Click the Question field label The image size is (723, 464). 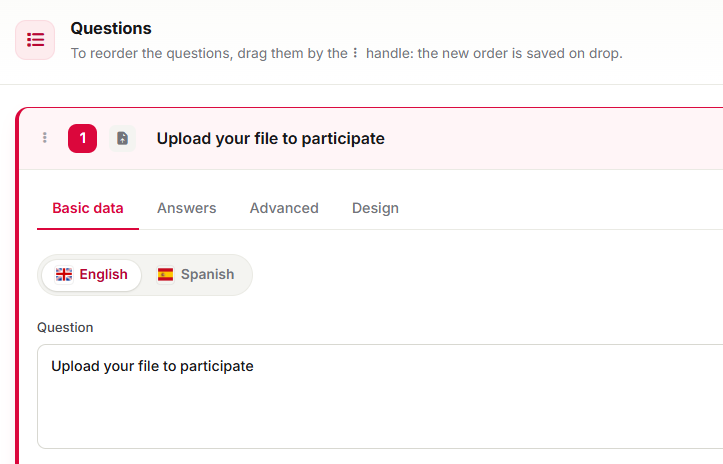65,327
